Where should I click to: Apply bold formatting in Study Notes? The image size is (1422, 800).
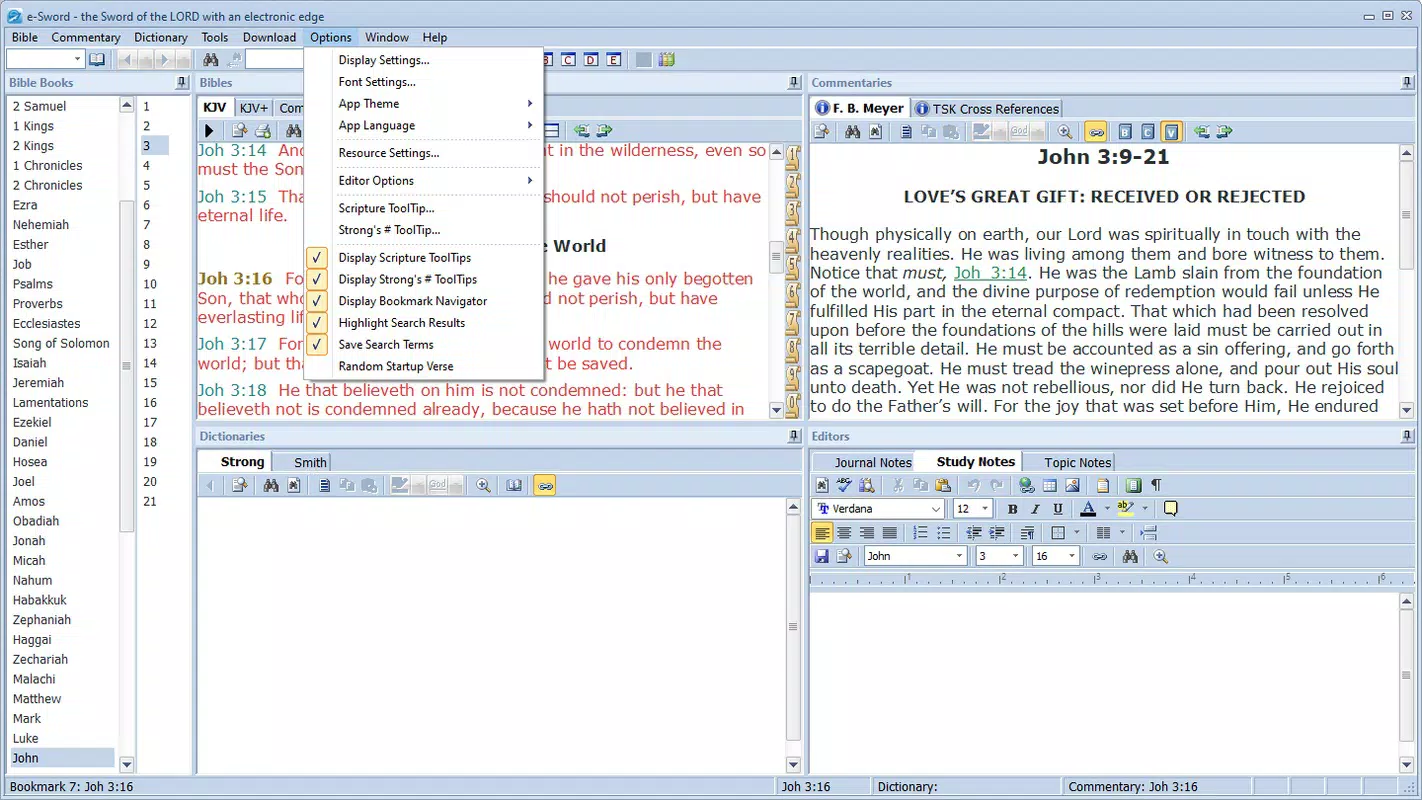point(1013,509)
